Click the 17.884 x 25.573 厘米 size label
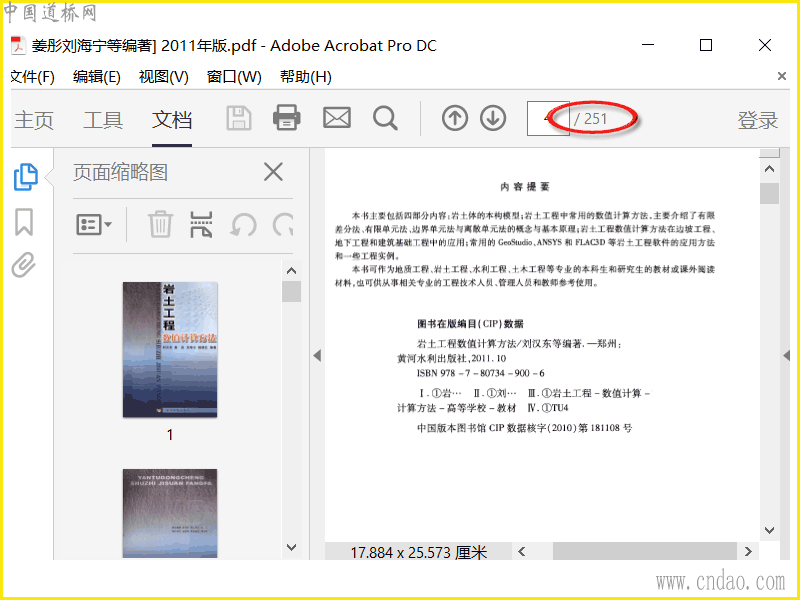 [418, 552]
